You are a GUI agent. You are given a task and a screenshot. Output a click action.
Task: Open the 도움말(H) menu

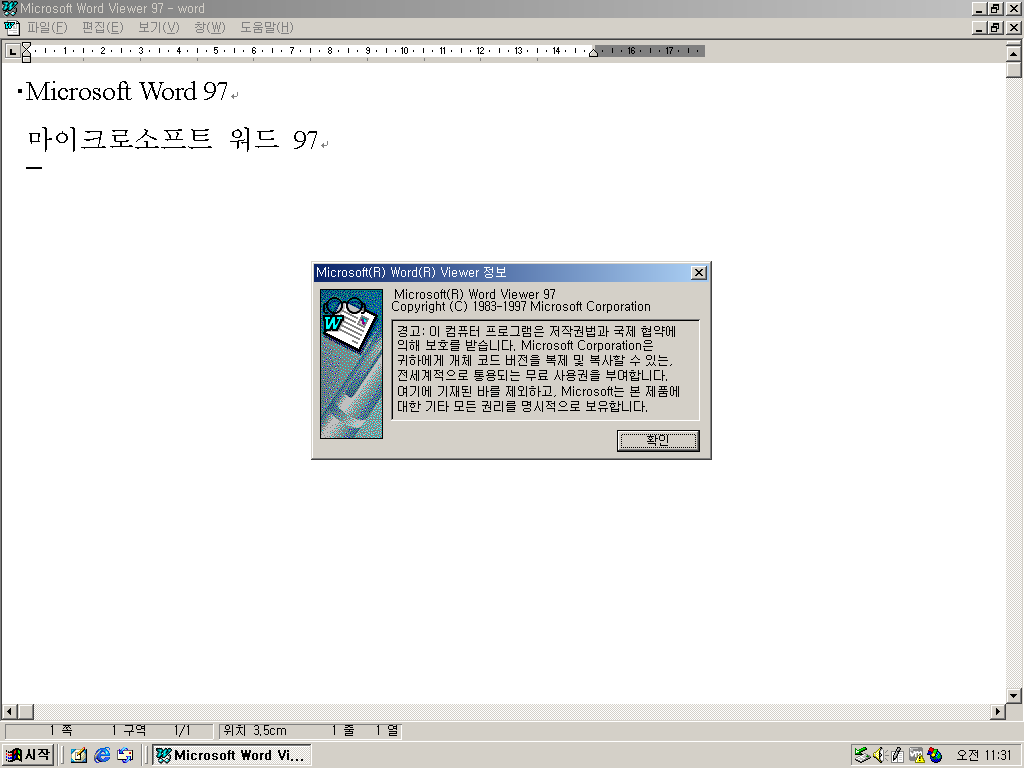tap(267, 27)
